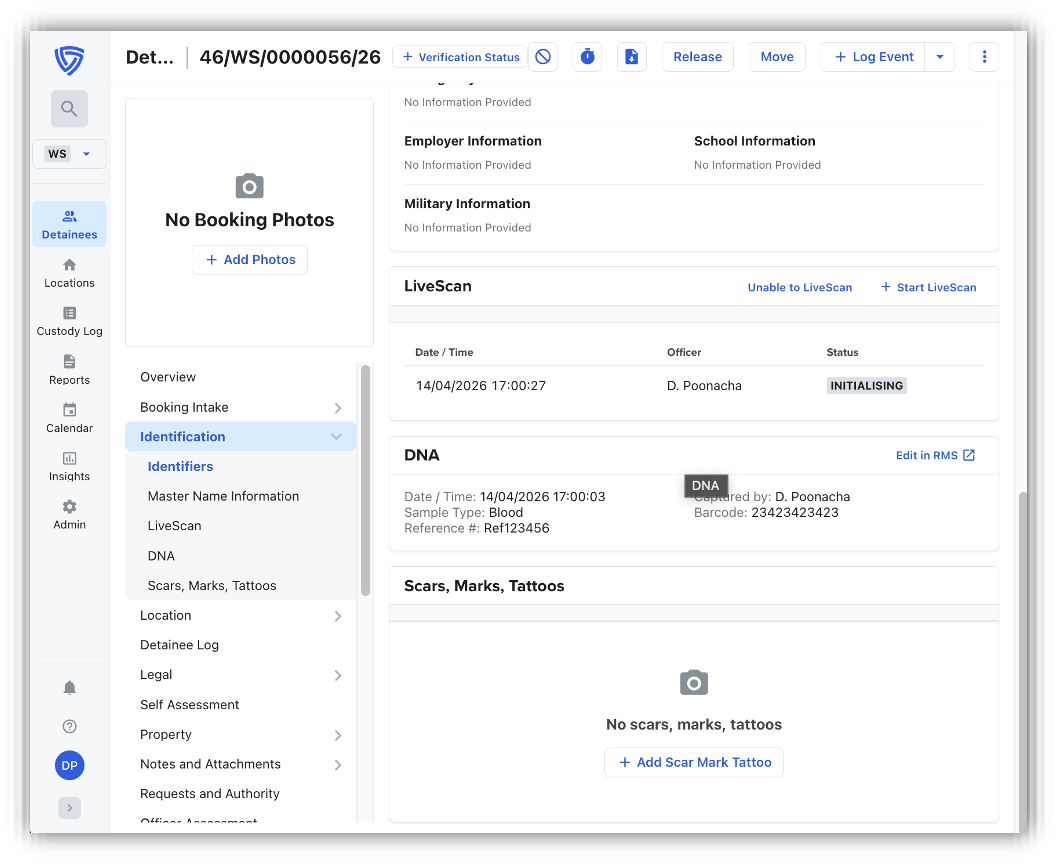
Task: Click Add Scar Mark Tattoo button
Action: point(694,762)
